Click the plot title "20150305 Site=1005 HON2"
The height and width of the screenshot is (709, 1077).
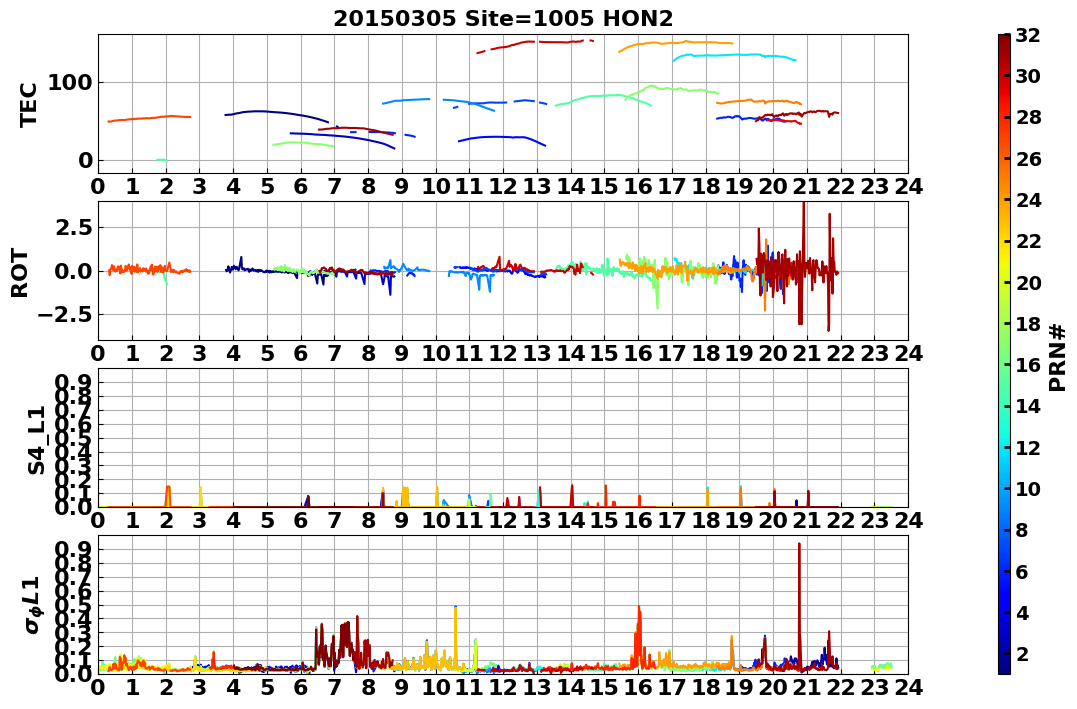click(503, 19)
